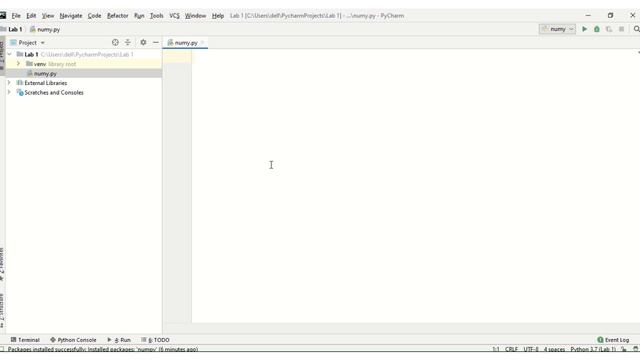Start debugging with the green bug icon
640x360 pixels.
[597, 29]
